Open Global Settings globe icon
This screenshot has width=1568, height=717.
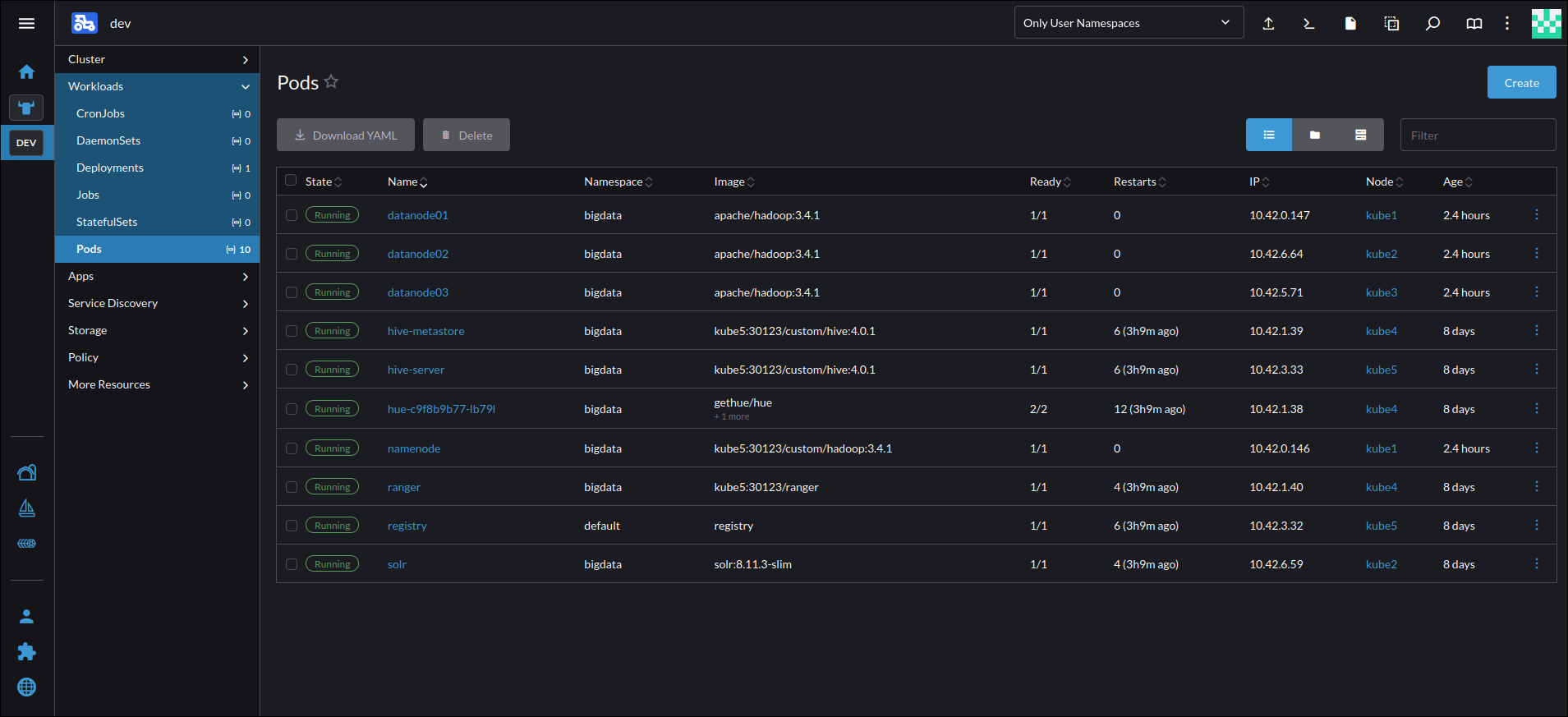click(x=26, y=687)
